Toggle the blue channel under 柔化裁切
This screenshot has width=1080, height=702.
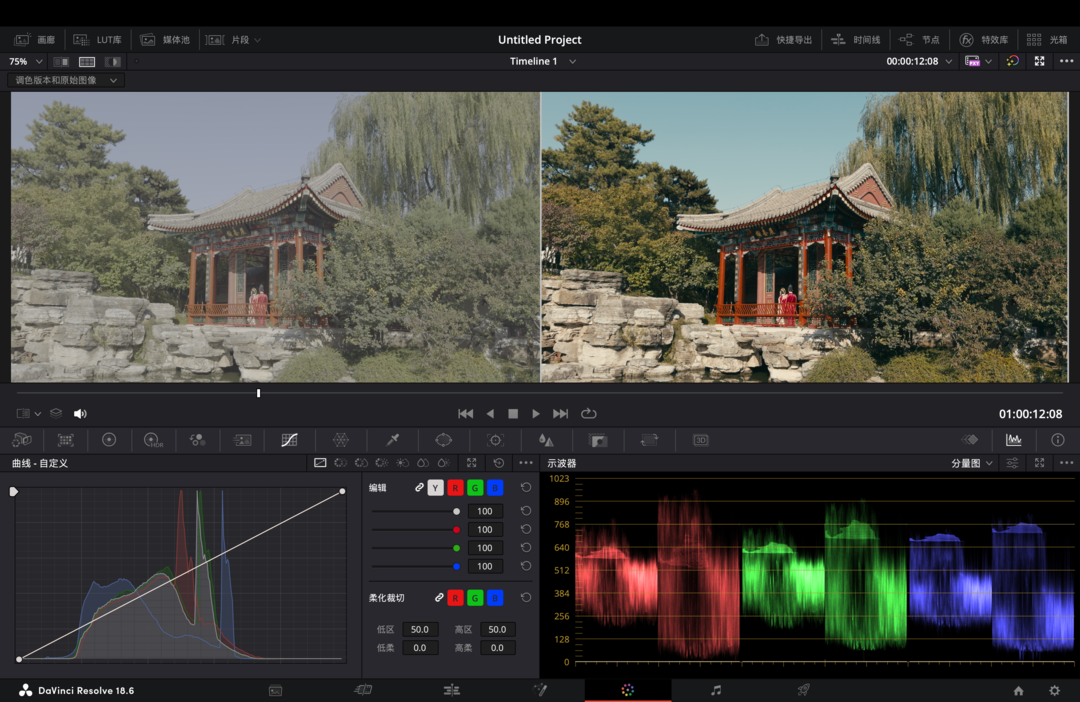494,598
